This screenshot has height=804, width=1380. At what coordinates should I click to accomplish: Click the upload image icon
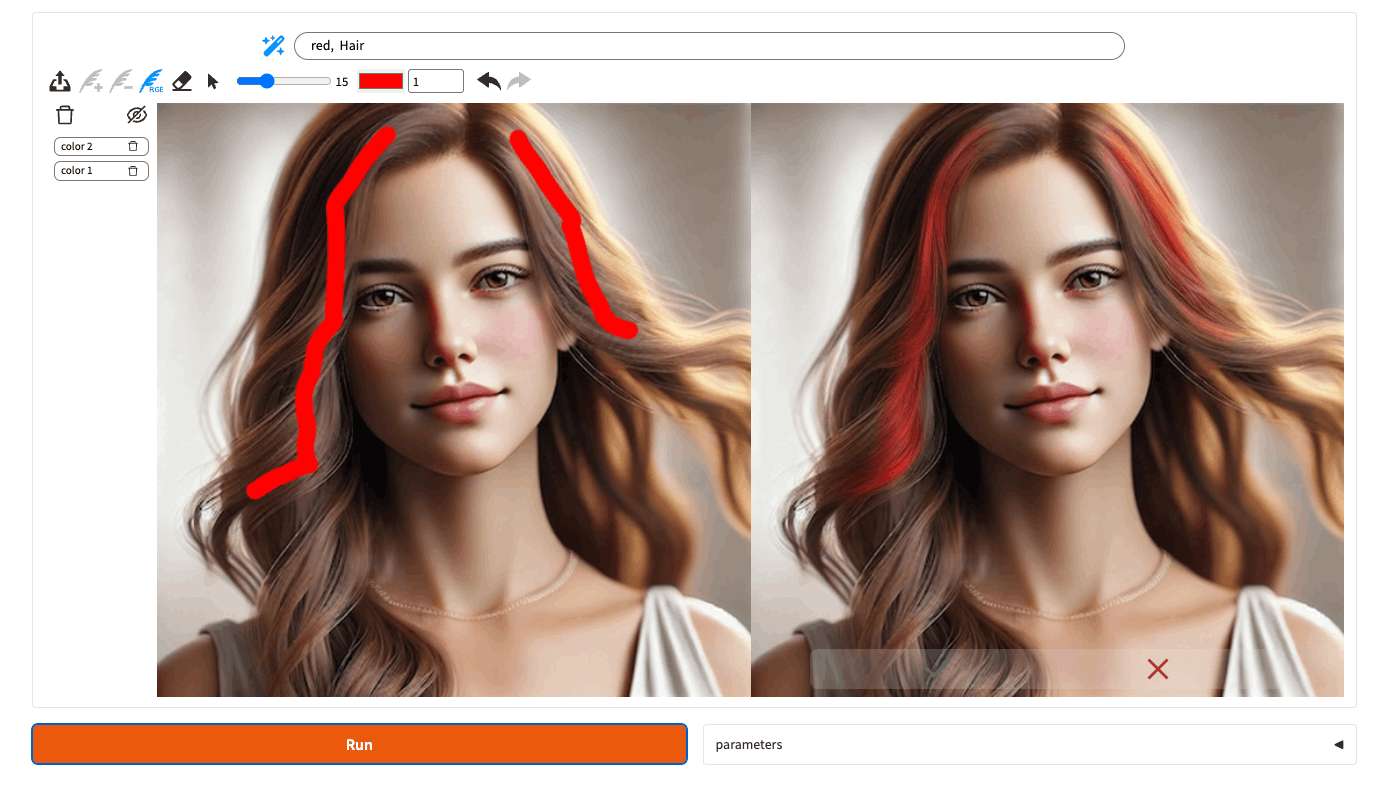60,82
